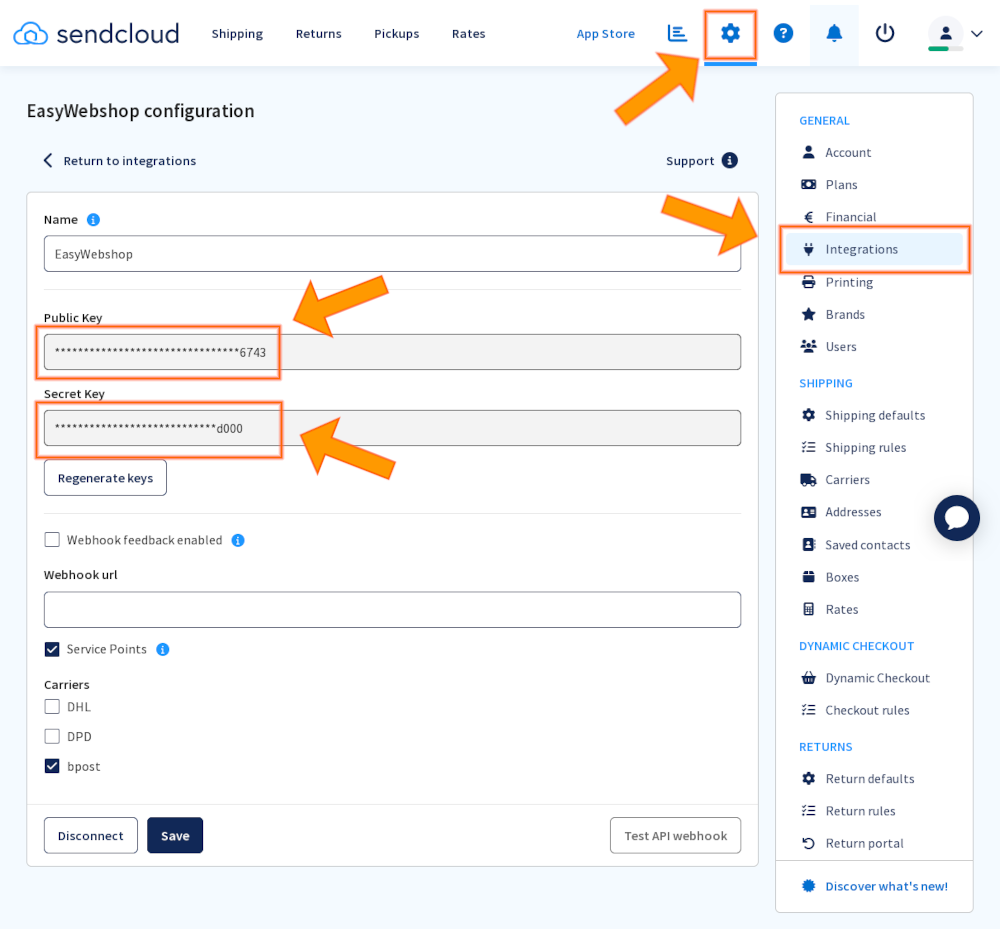The width and height of the screenshot is (1000, 929).
Task: Open the support chat bubble
Action: click(956, 518)
